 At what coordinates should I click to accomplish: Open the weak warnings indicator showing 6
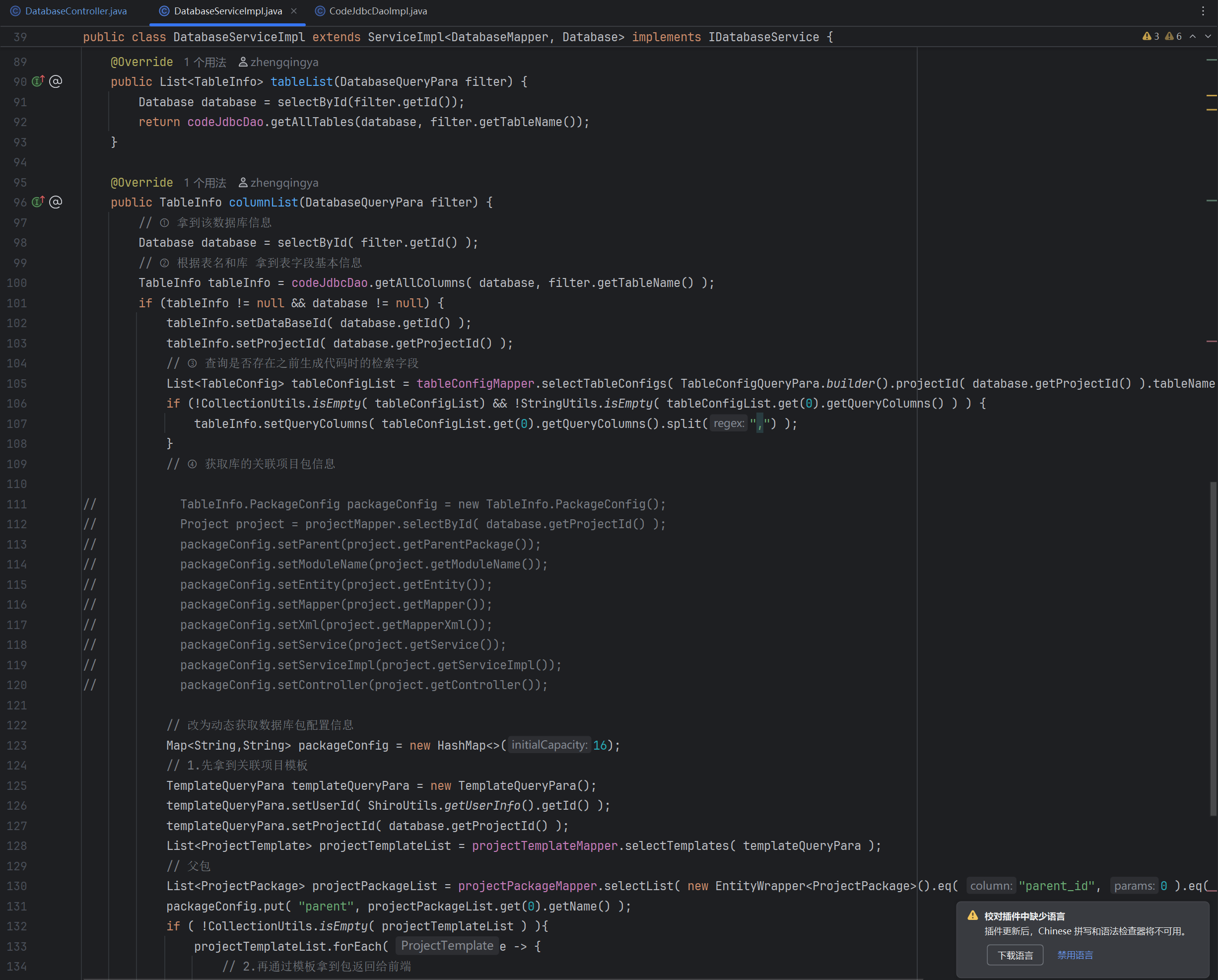click(x=1173, y=37)
